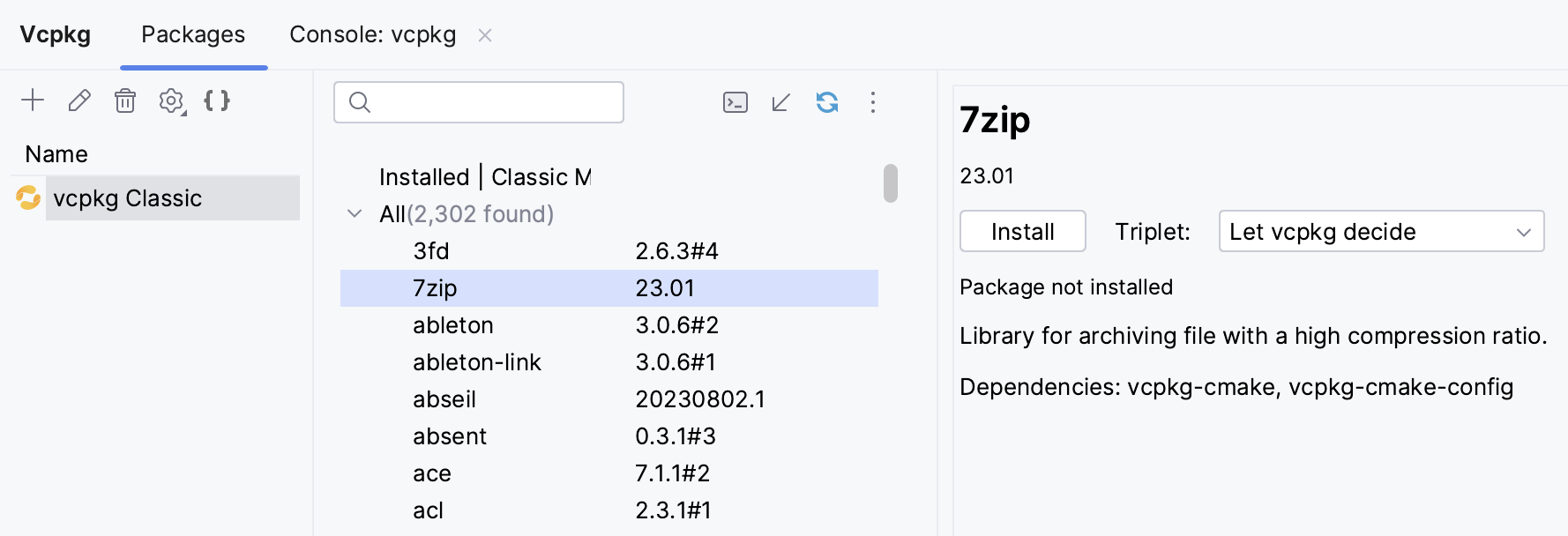The height and width of the screenshot is (536, 1568).
Task: Install the 7zip package
Action: (1022, 231)
